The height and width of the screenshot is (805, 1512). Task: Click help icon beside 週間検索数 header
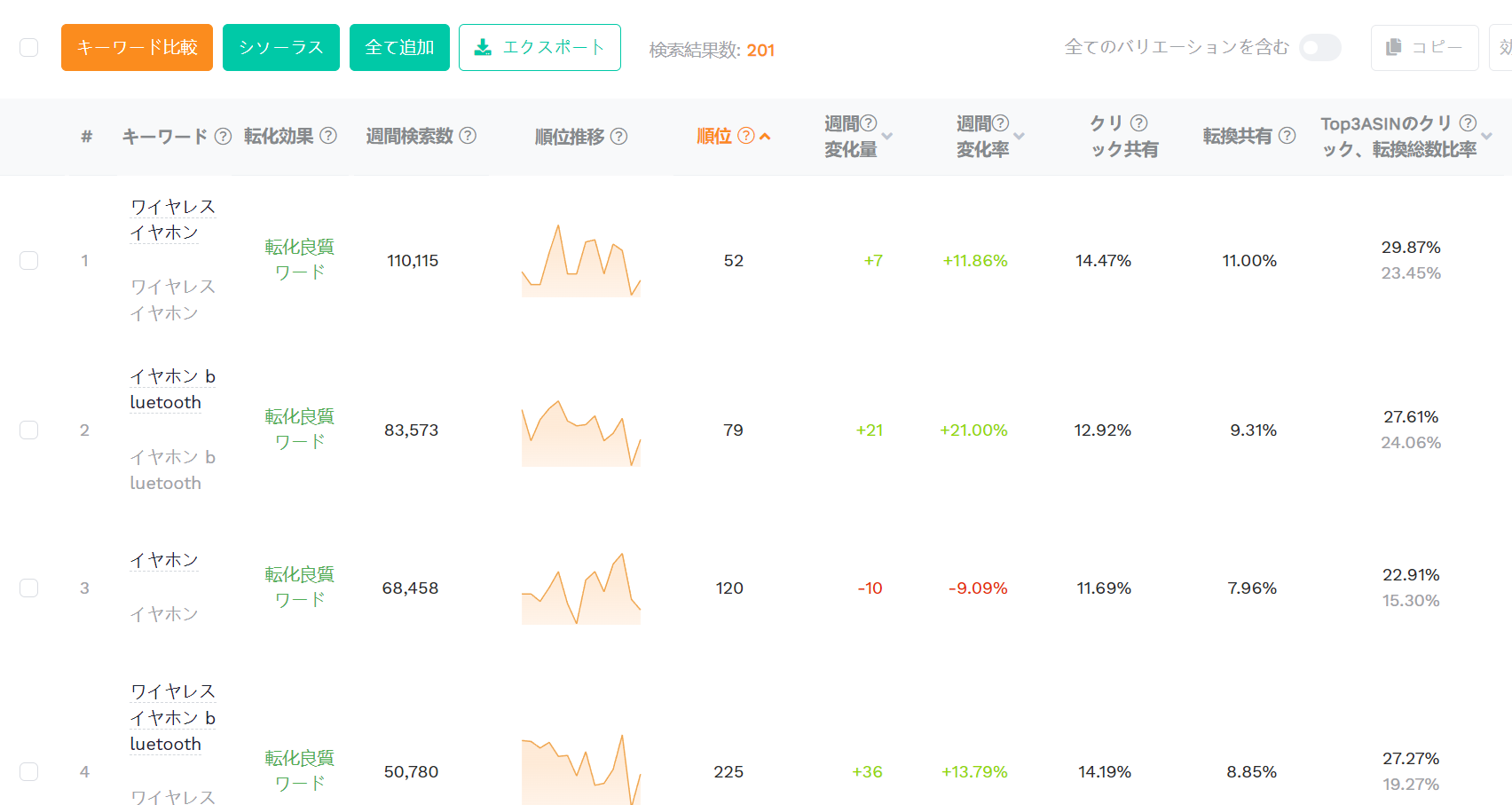[468, 136]
